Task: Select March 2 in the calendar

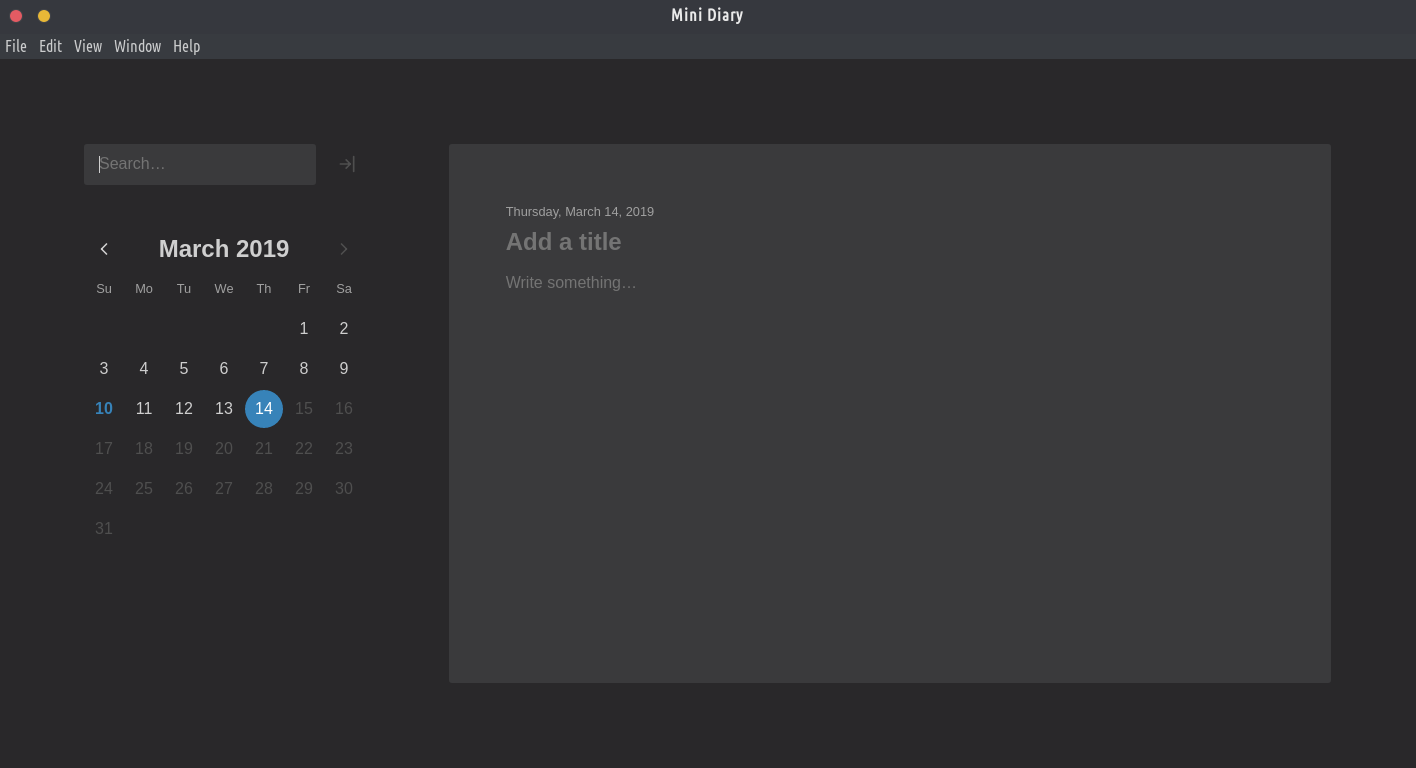Action: [344, 329]
